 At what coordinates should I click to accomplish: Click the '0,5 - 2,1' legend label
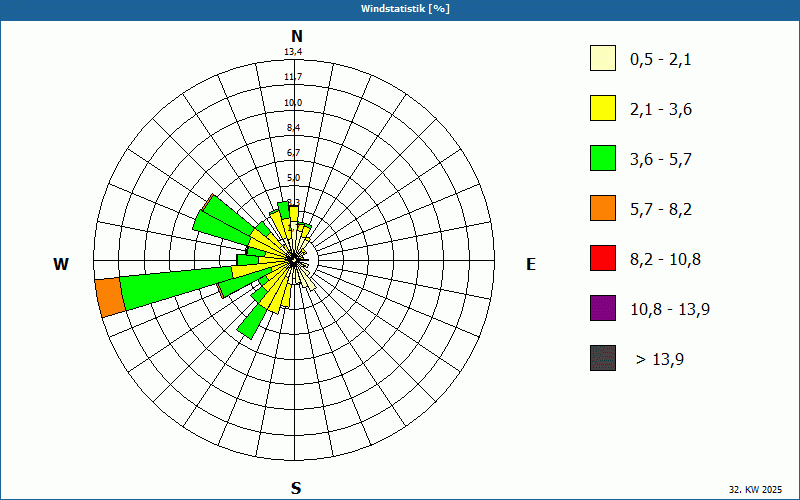tap(661, 60)
